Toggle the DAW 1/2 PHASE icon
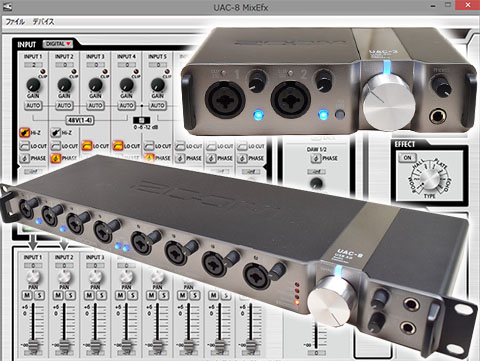 coord(316,158)
